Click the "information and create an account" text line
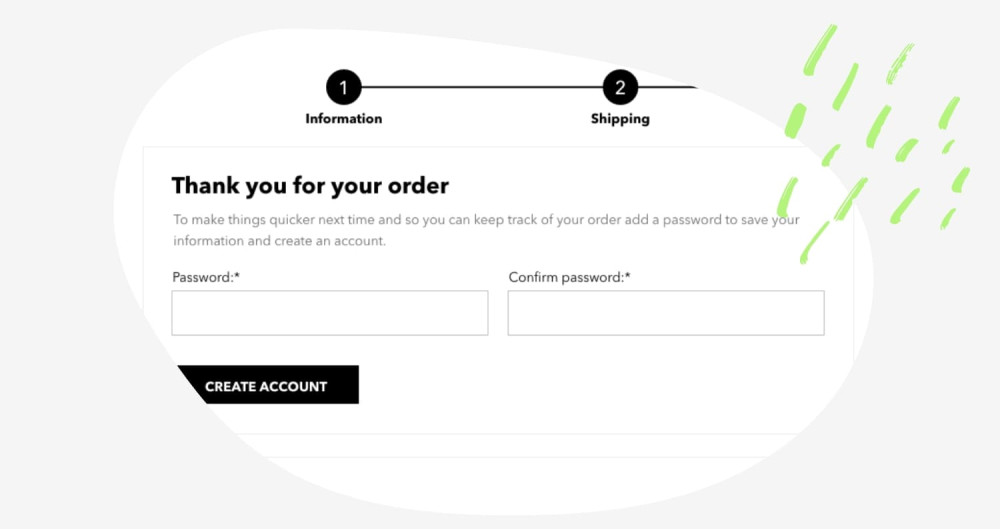This screenshot has width=1000, height=529. point(279,241)
